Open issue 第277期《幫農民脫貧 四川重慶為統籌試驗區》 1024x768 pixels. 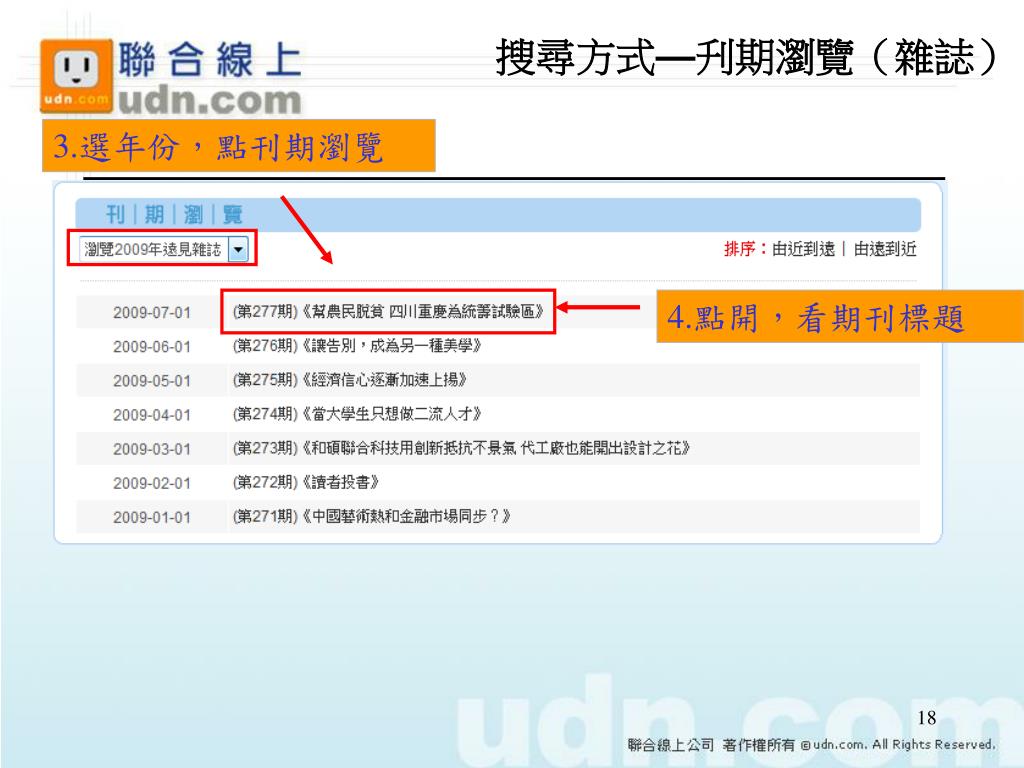point(389,312)
